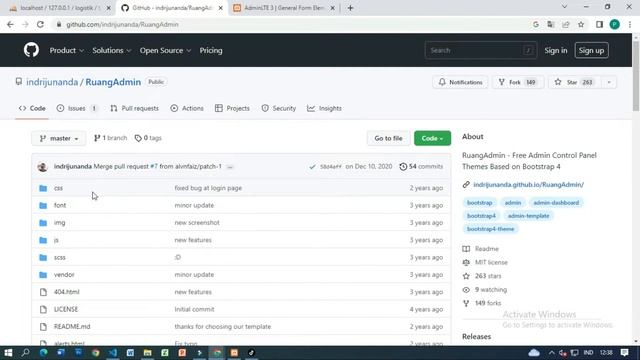Expand the Product menu
This screenshot has width=640, height=360.
point(67,51)
